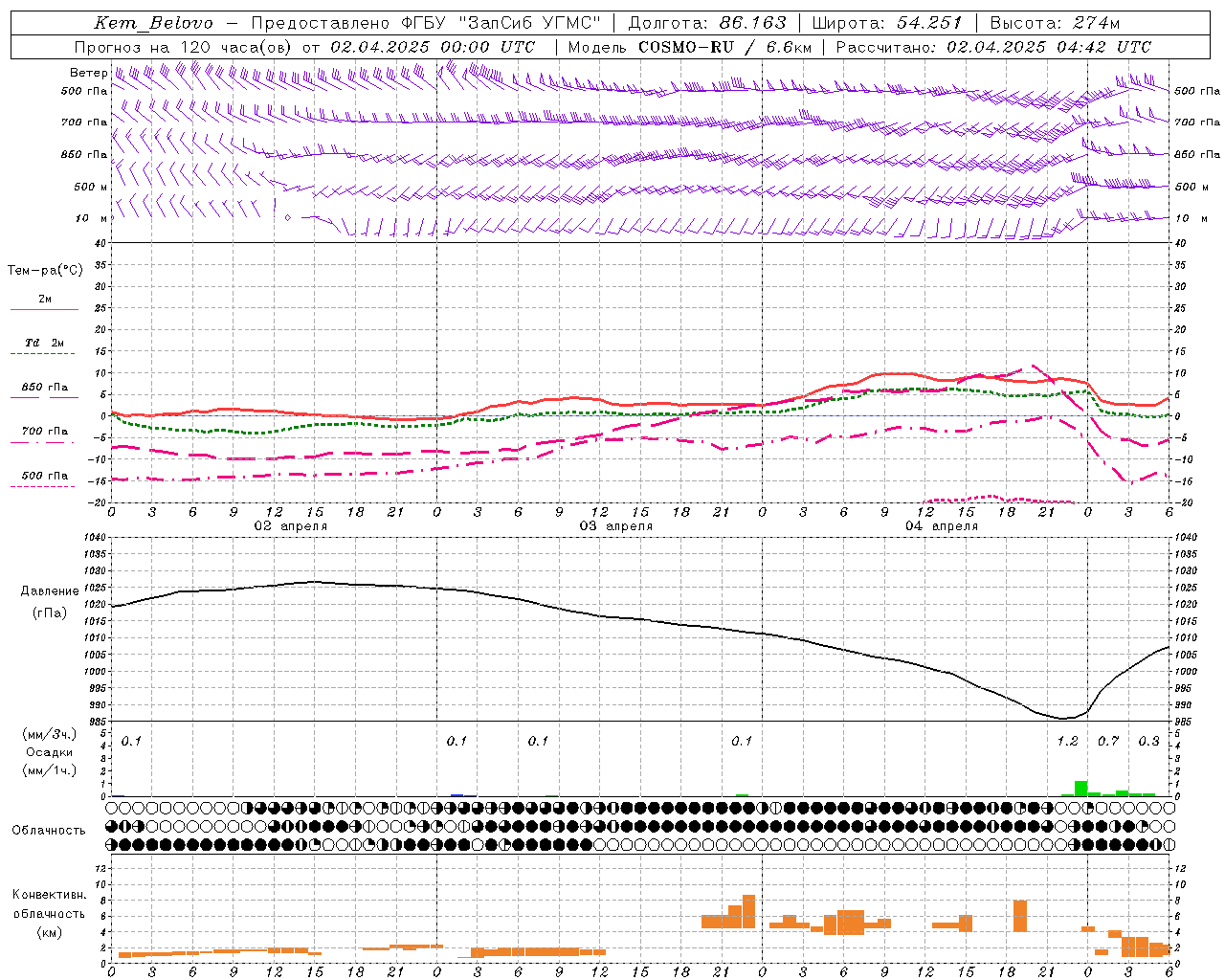
Task: Click the 850 гПа temperature legend label
Action: coord(44,388)
